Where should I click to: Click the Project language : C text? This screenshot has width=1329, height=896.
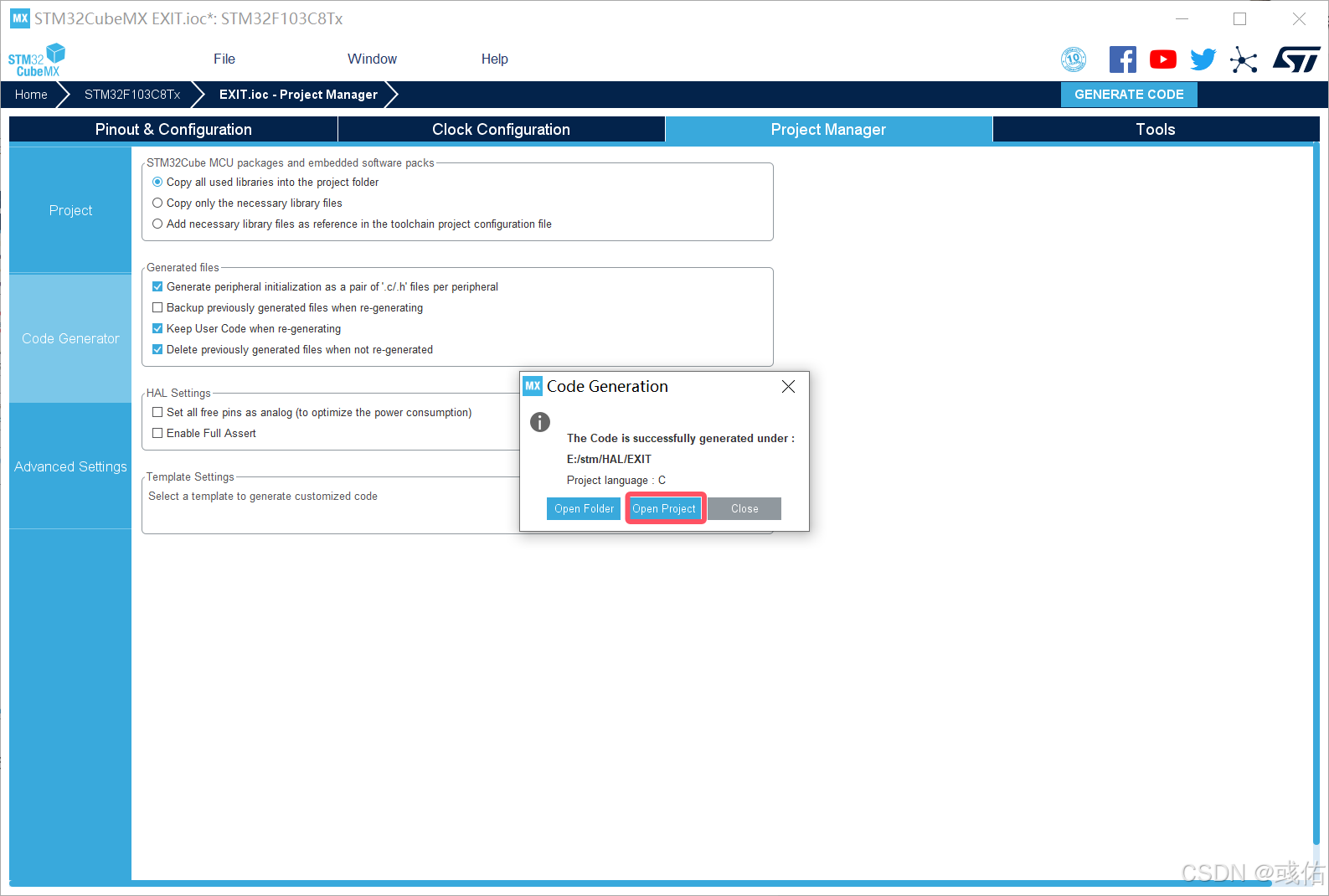tap(616, 480)
